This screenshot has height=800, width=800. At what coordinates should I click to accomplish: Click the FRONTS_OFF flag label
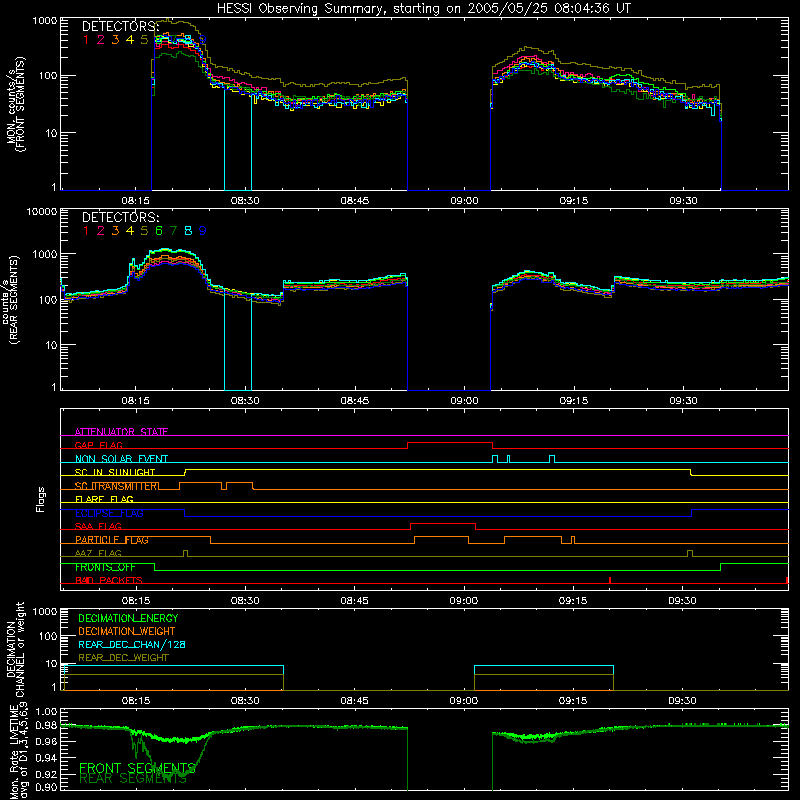pos(105,567)
